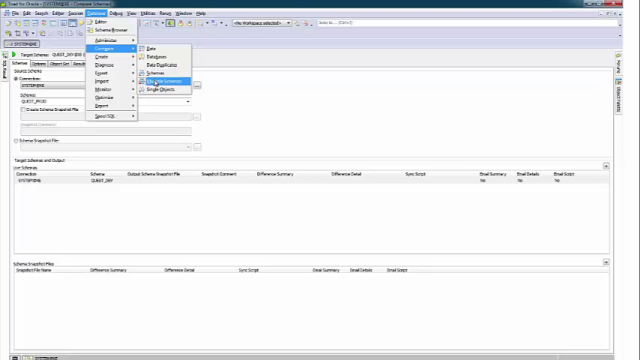Open the Search menu
The height and width of the screenshot is (360, 640).
pos(41,13)
